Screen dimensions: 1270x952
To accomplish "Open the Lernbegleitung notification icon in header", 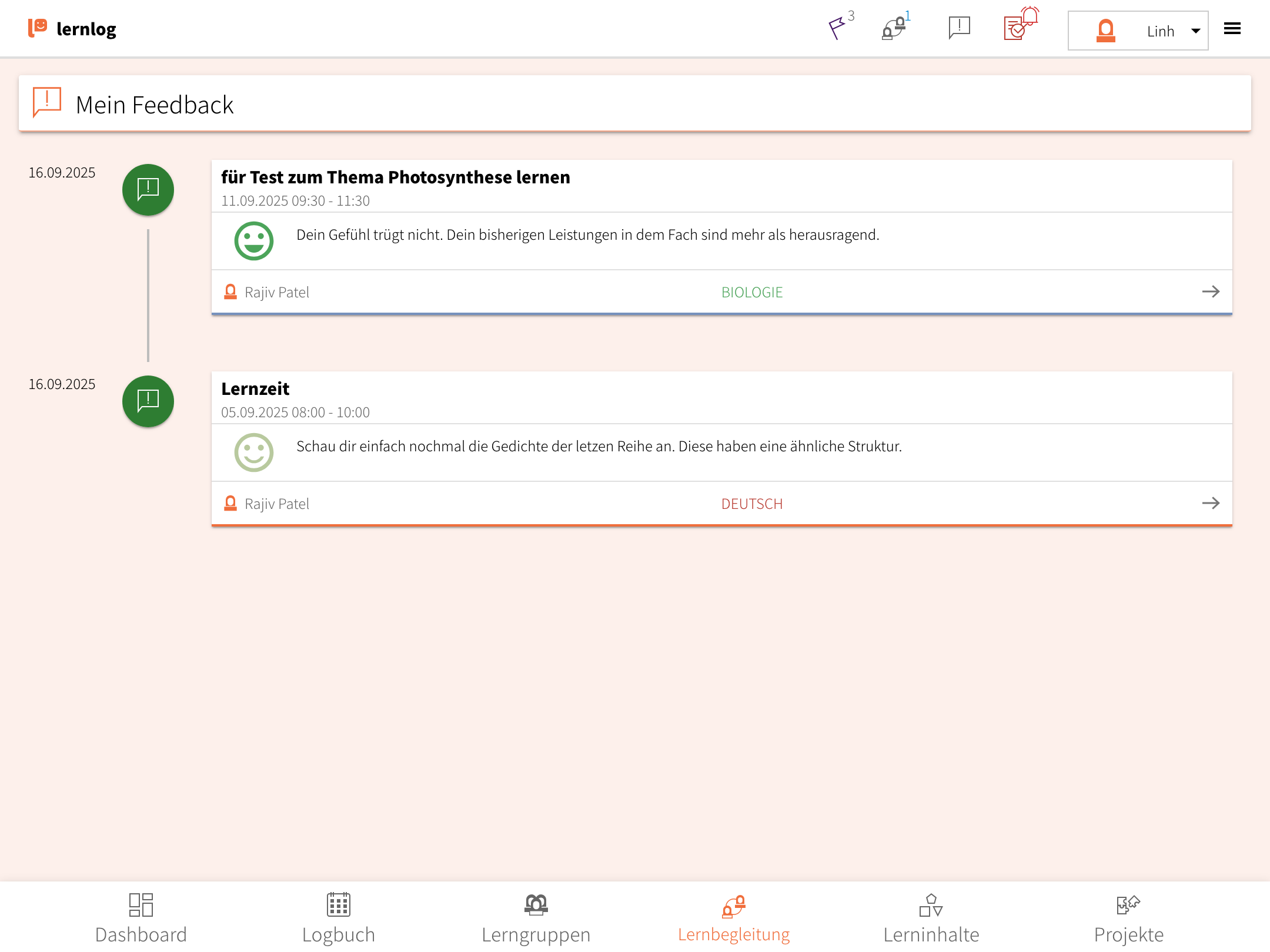I will (894, 28).
